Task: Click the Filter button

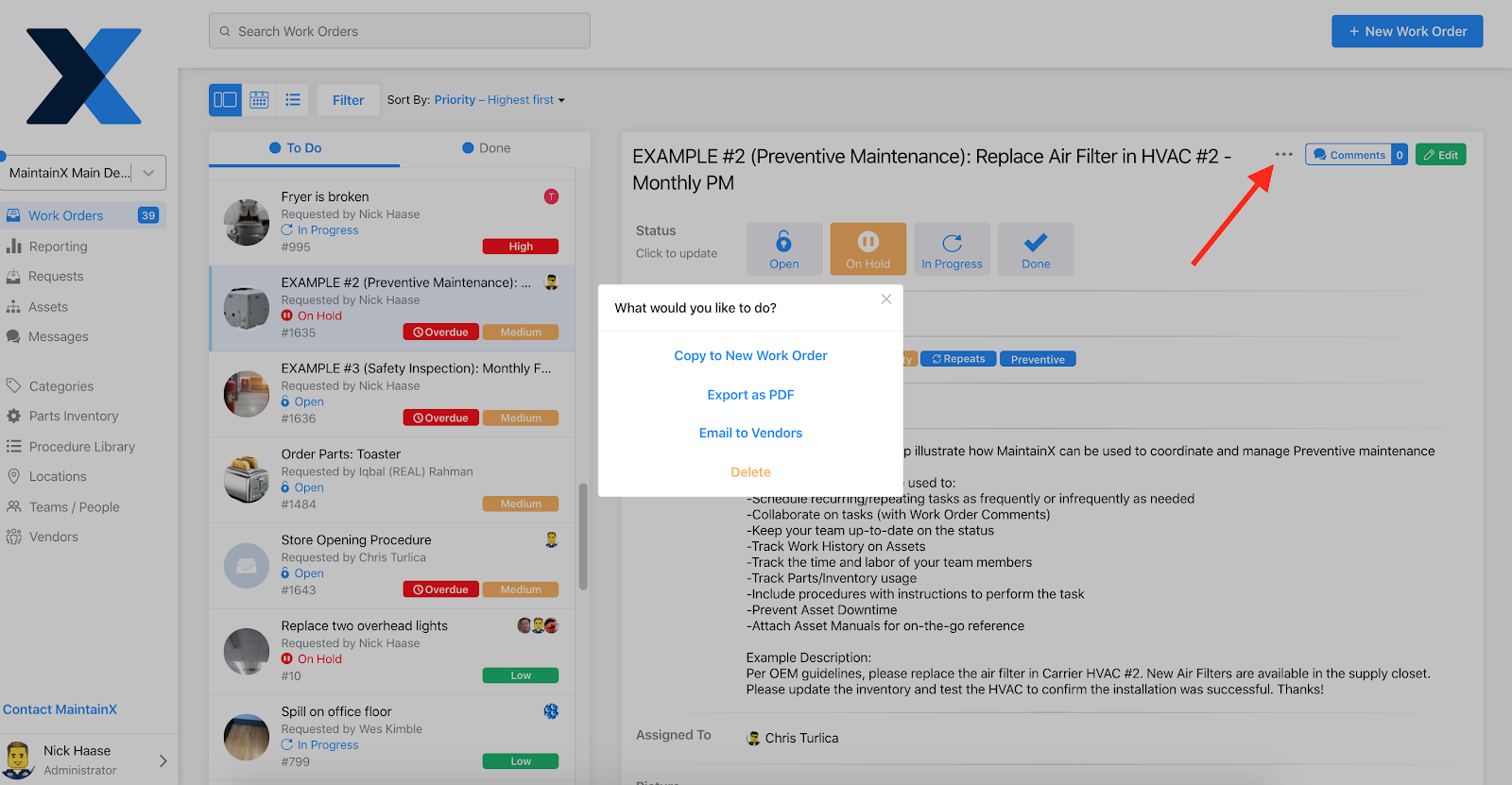Action: 348,100
